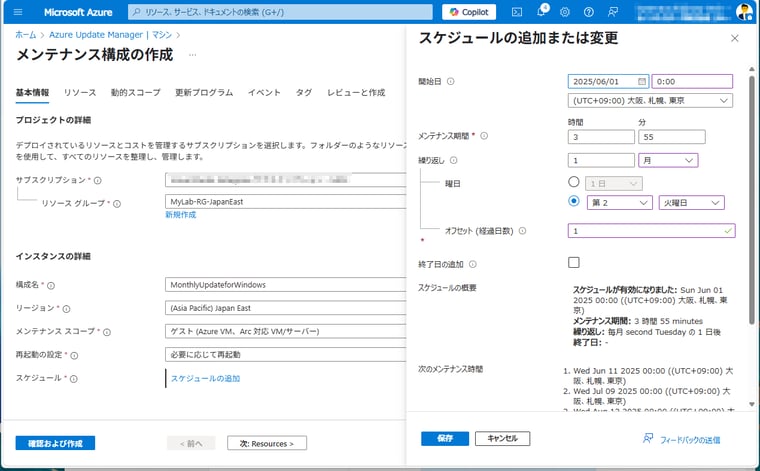This screenshot has width=760, height=471.
Task: Go to ホーム breadcrumb
Action: 26,35
